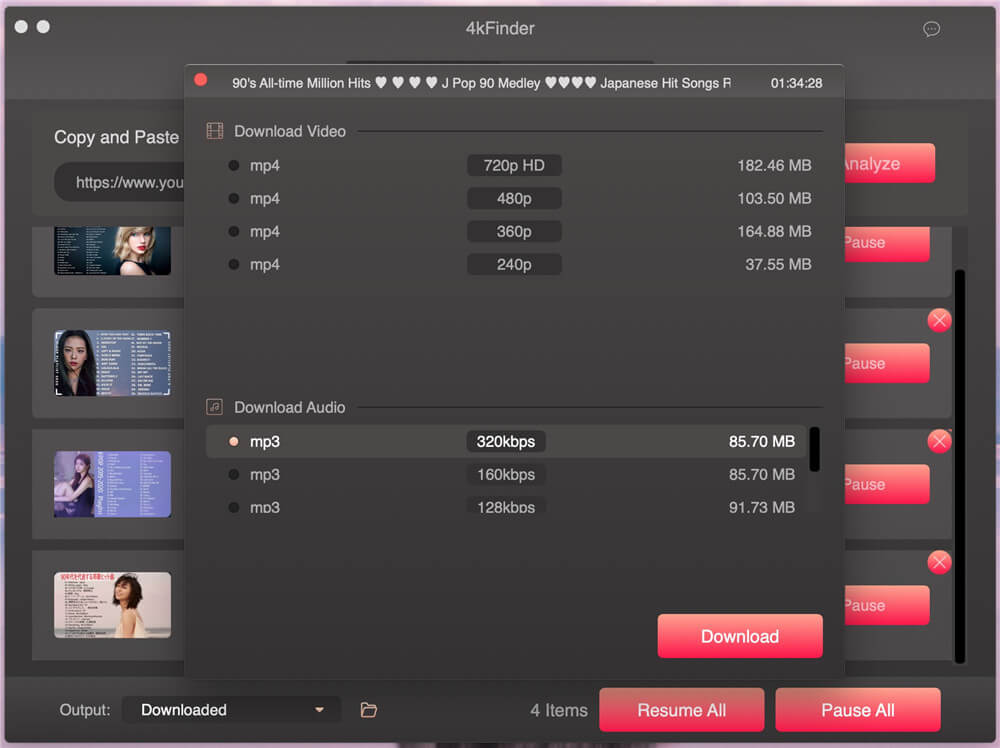Select the 720p HD mp4 format
The image size is (1000, 748).
514,165
